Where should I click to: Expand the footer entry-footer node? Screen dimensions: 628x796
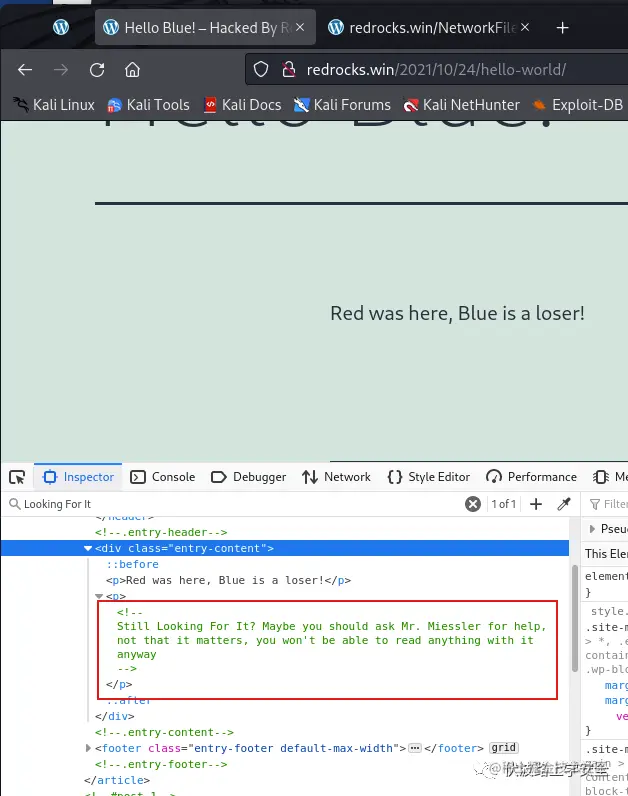[x=88, y=748]
